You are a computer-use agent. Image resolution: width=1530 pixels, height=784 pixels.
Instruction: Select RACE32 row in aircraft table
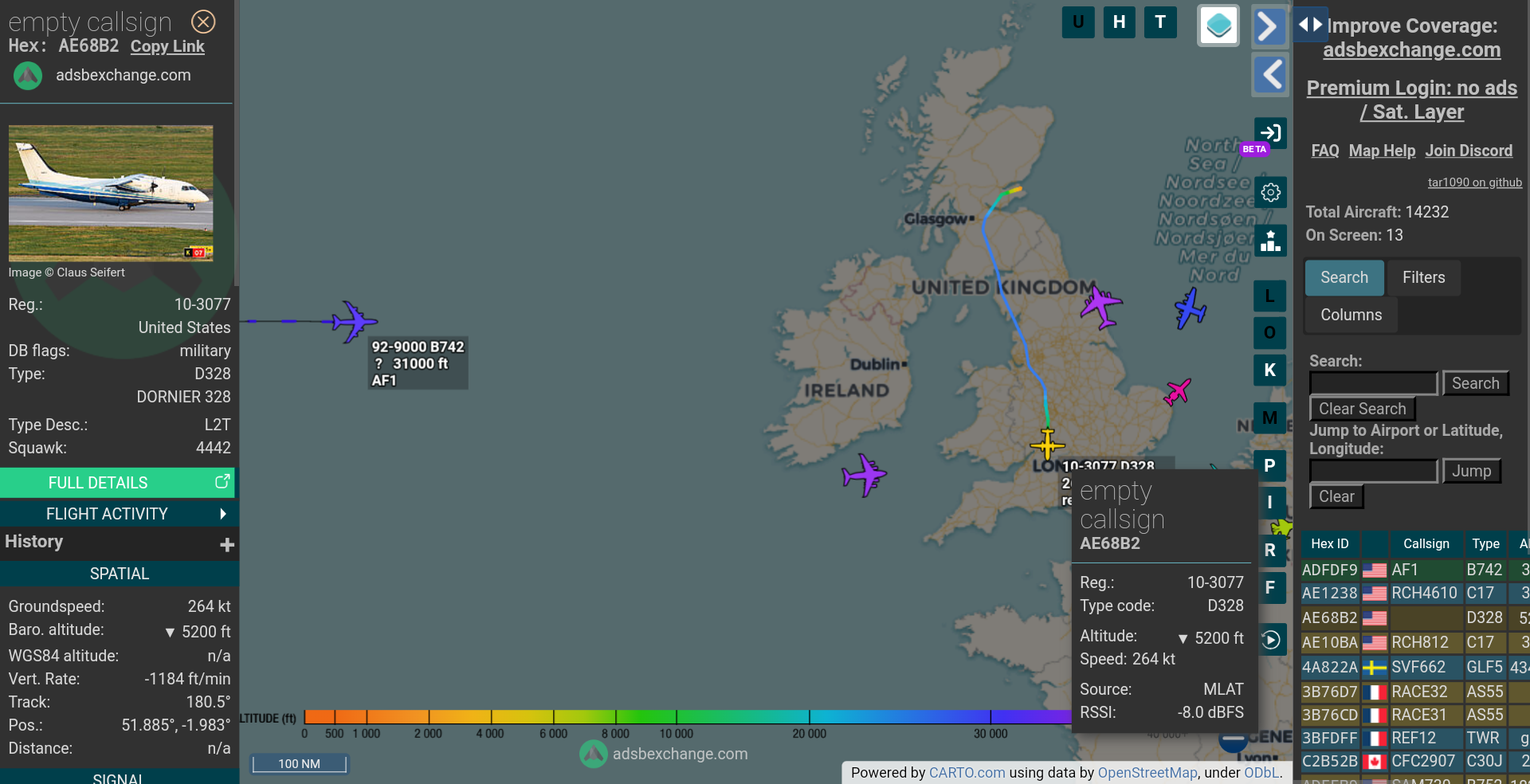1415,692
